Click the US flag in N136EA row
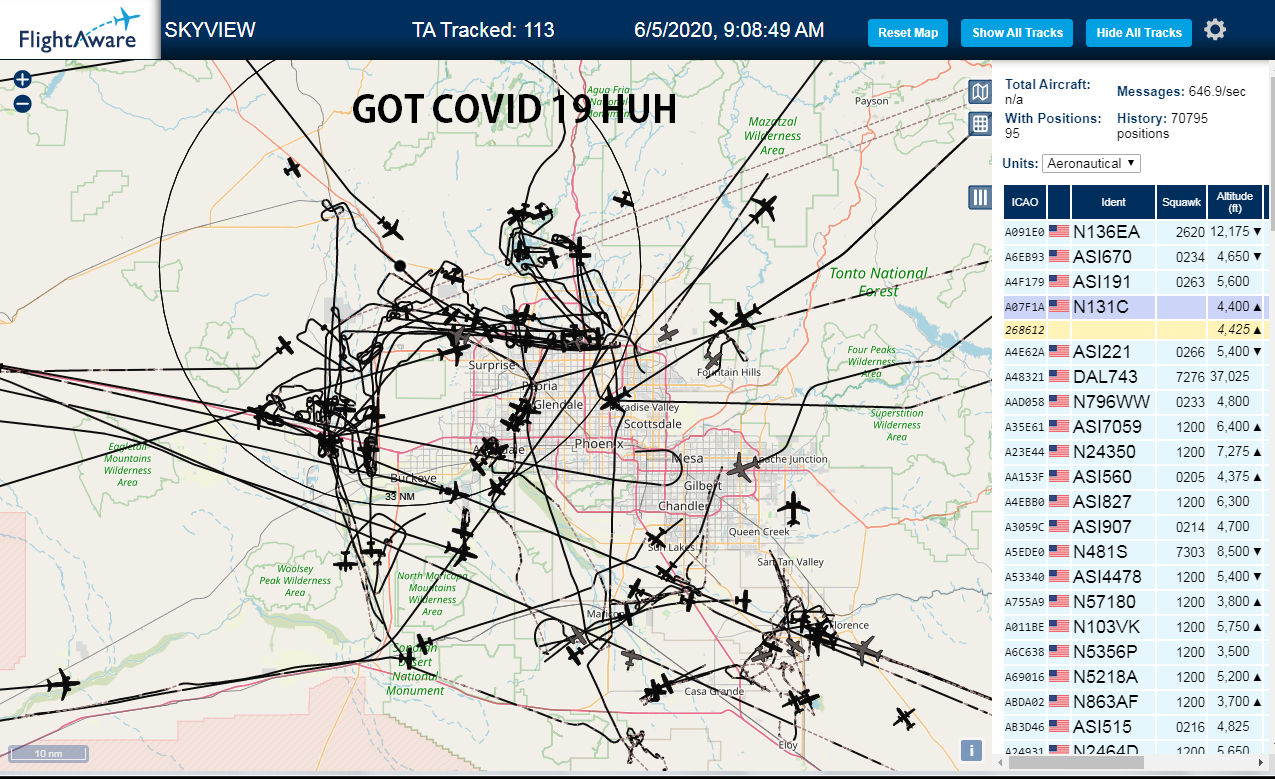 tap(1059, 232)
